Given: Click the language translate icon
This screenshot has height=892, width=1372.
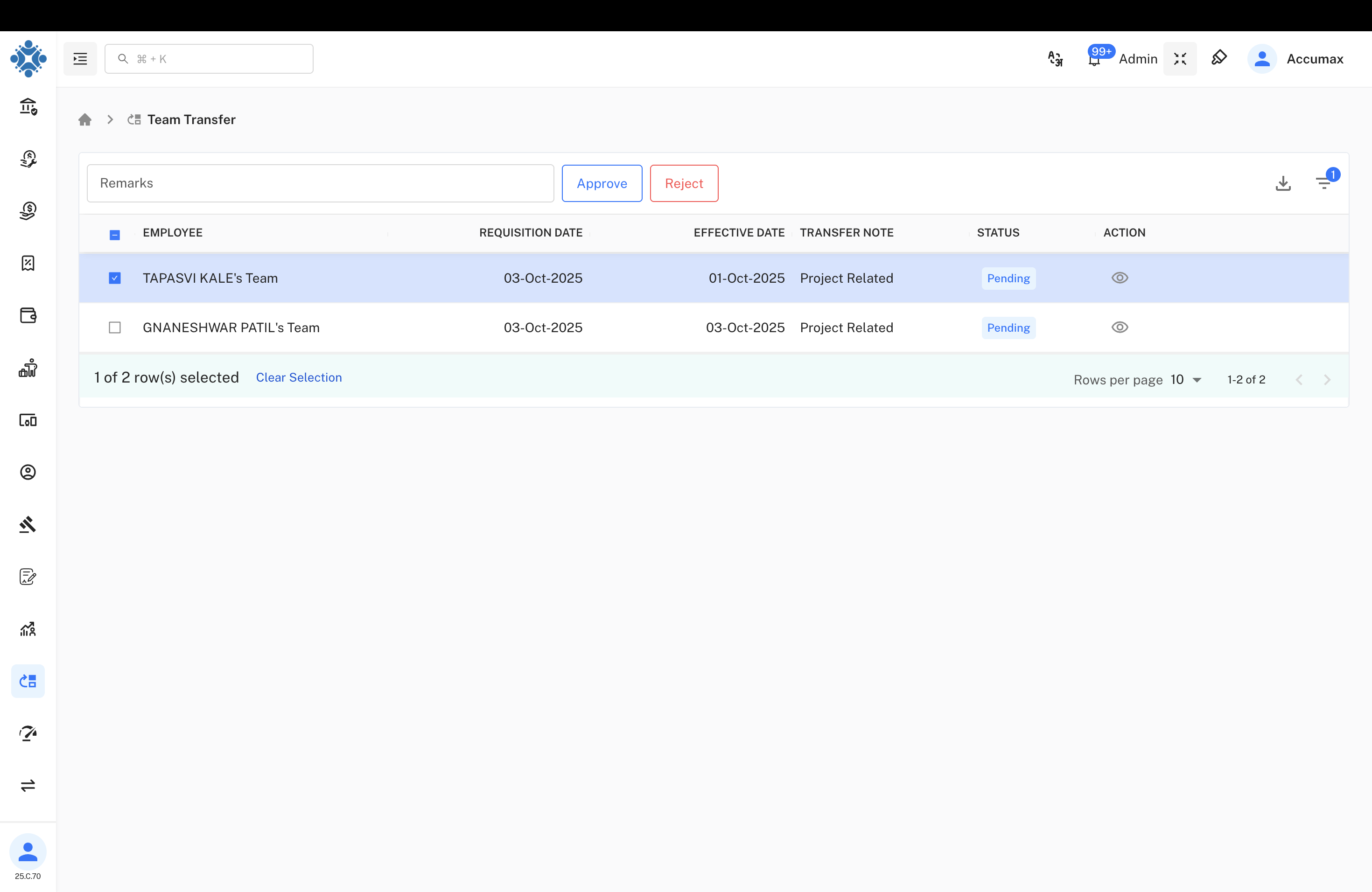Looking at the screenshot, I should [1055, 59].
